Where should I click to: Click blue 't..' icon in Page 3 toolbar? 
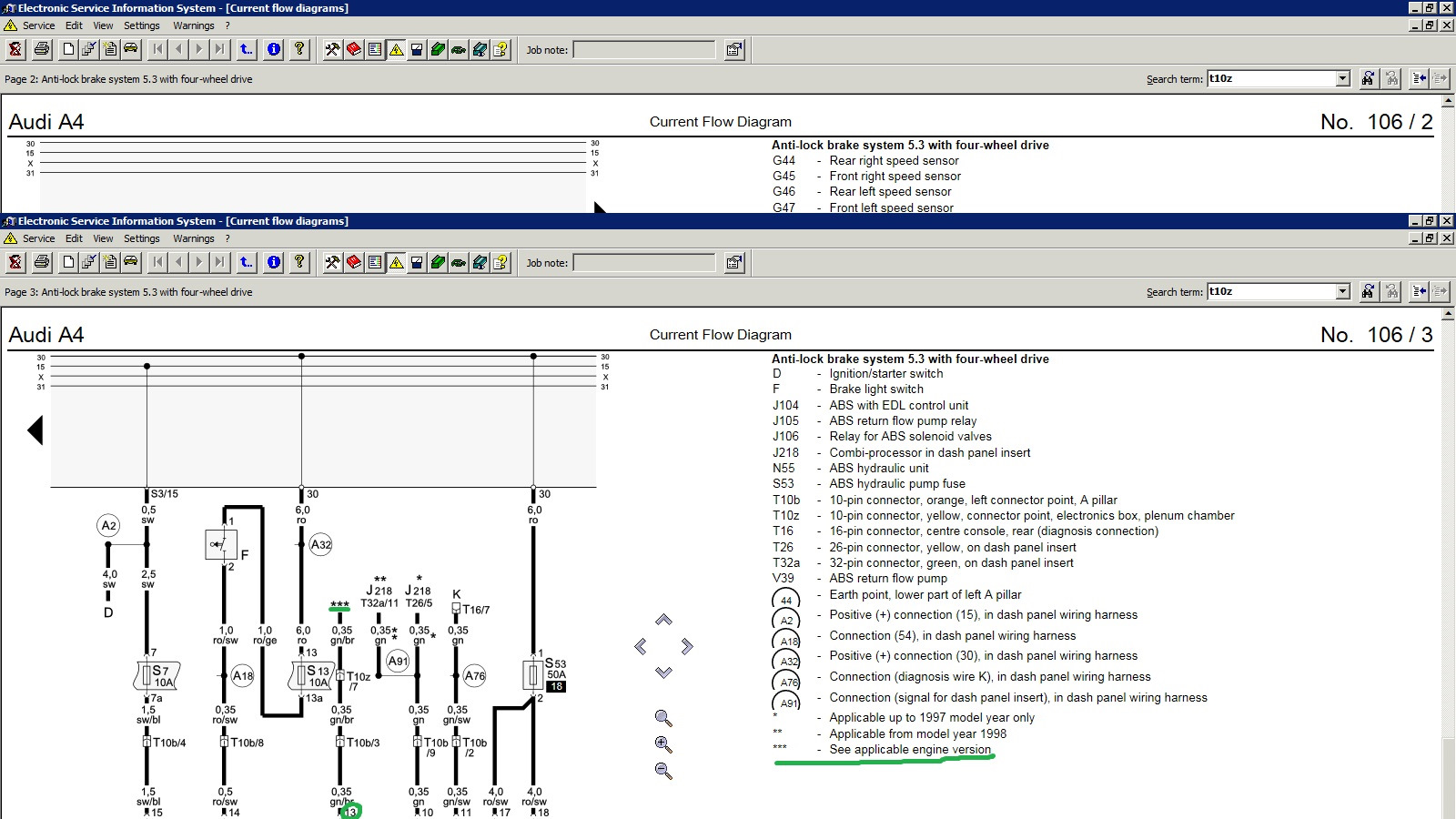[x=247, y=263]
